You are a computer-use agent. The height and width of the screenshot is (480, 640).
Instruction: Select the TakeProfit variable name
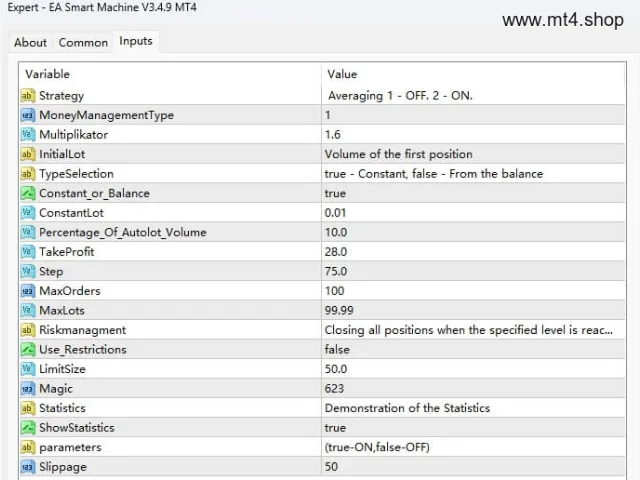pos(67,252)
